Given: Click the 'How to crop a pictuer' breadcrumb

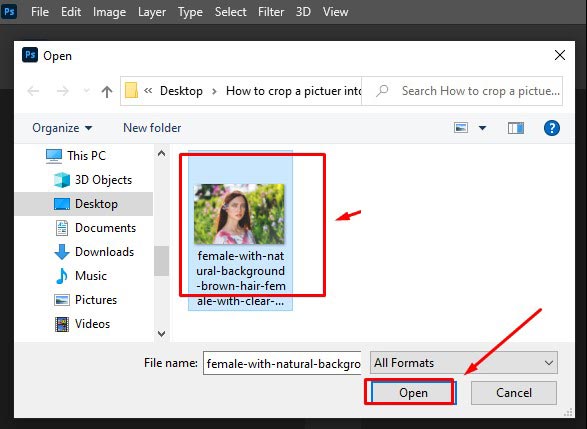Looking at the screenshot, I should [x=293, y=91].
